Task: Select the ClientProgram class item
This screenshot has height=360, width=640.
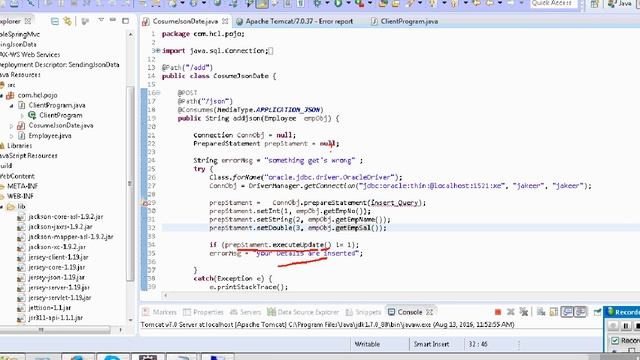Action: (x=61, y=116)
